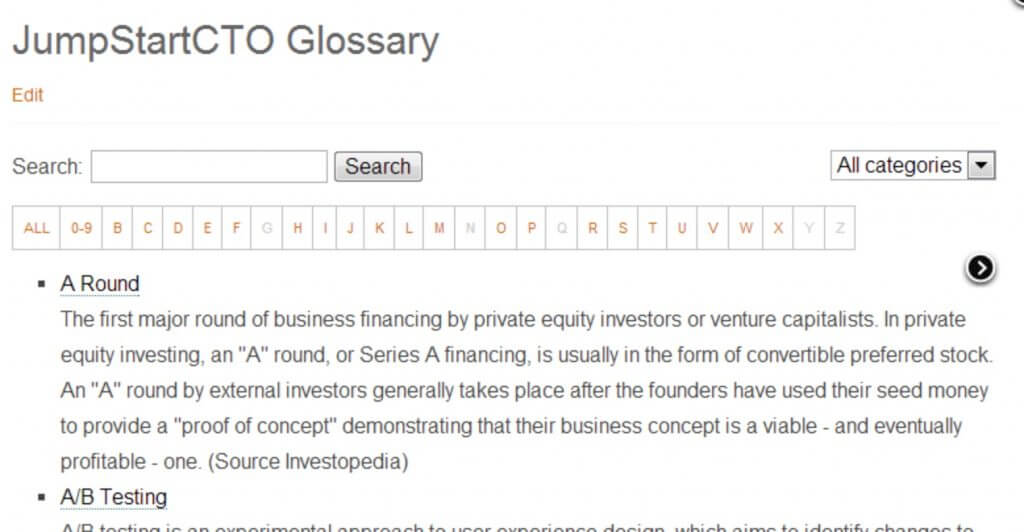Filter glossary by 0-9 entries
The height and width of the screenshot is (532, 1024).
[x=81, y=228]
